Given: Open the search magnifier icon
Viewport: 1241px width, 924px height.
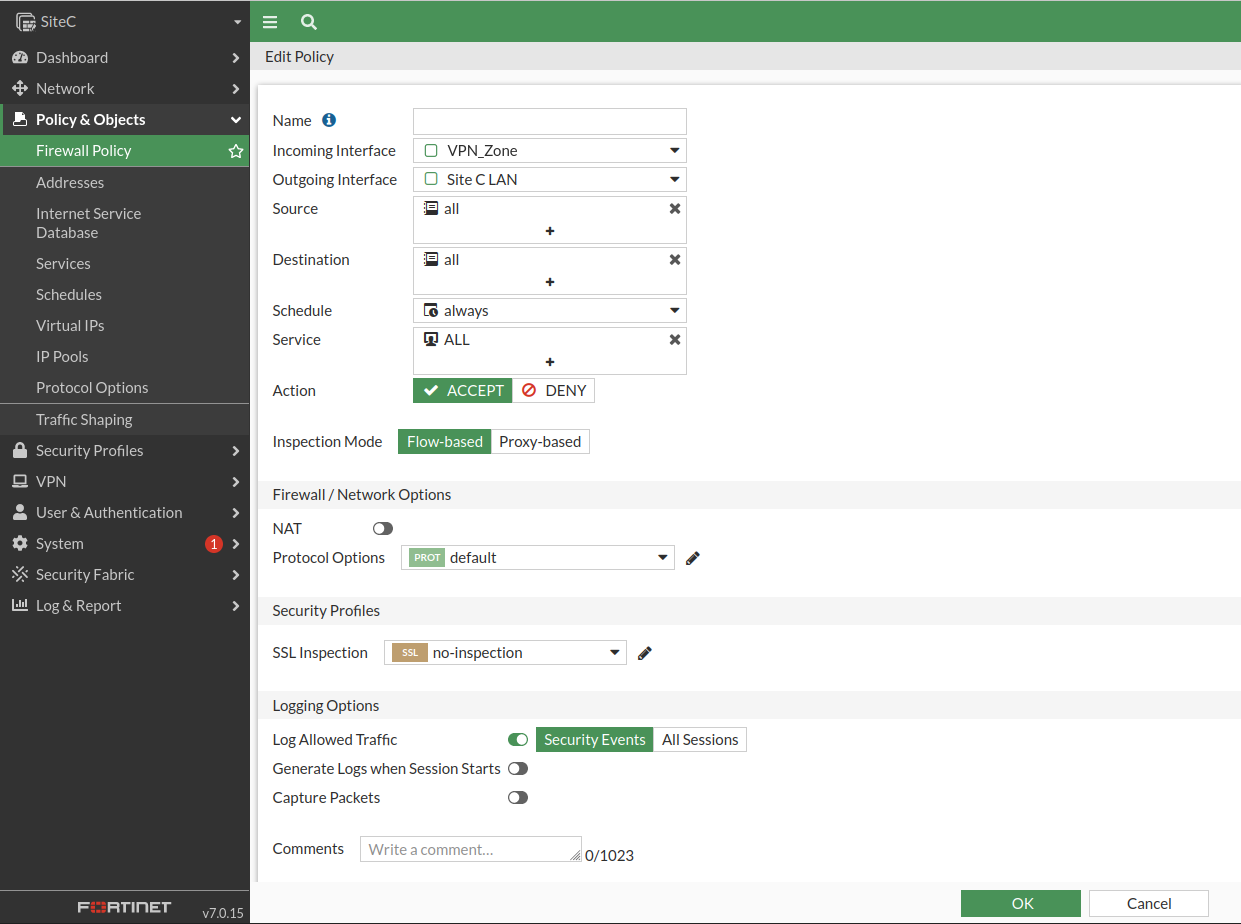Looking at the screenshot, I should coord(309,22).
